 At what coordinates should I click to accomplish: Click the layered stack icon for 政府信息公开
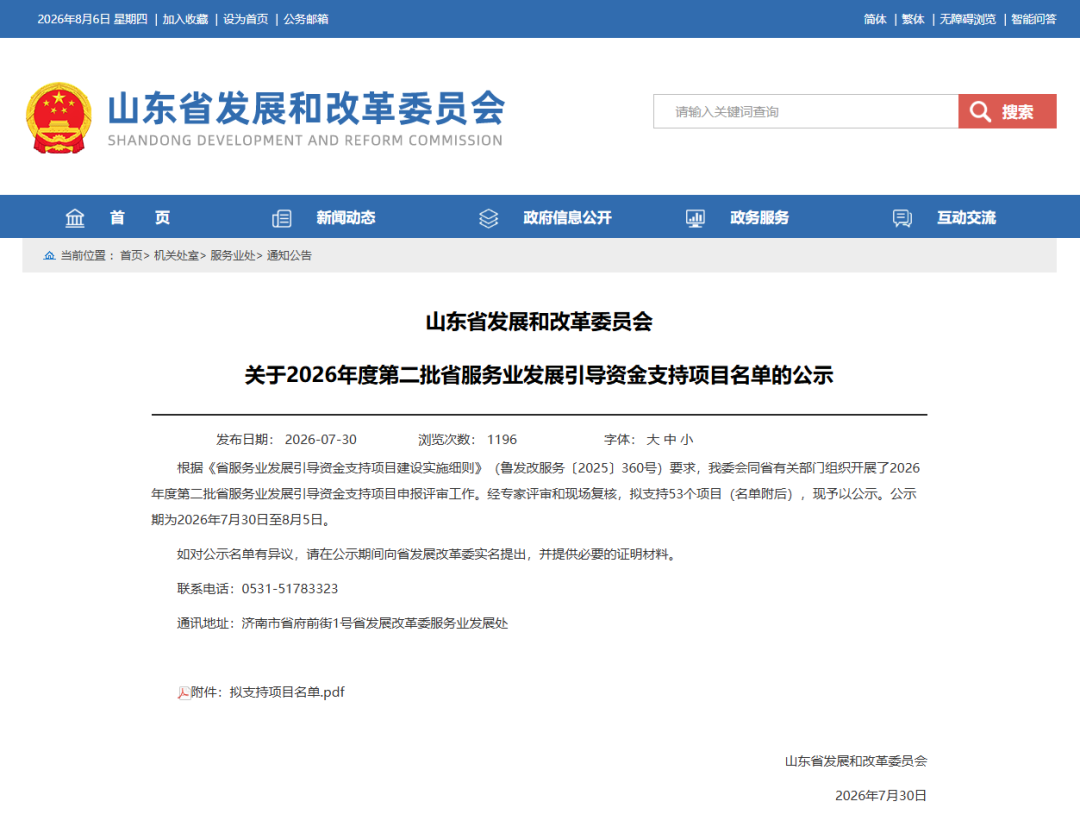tap(488, 218)
